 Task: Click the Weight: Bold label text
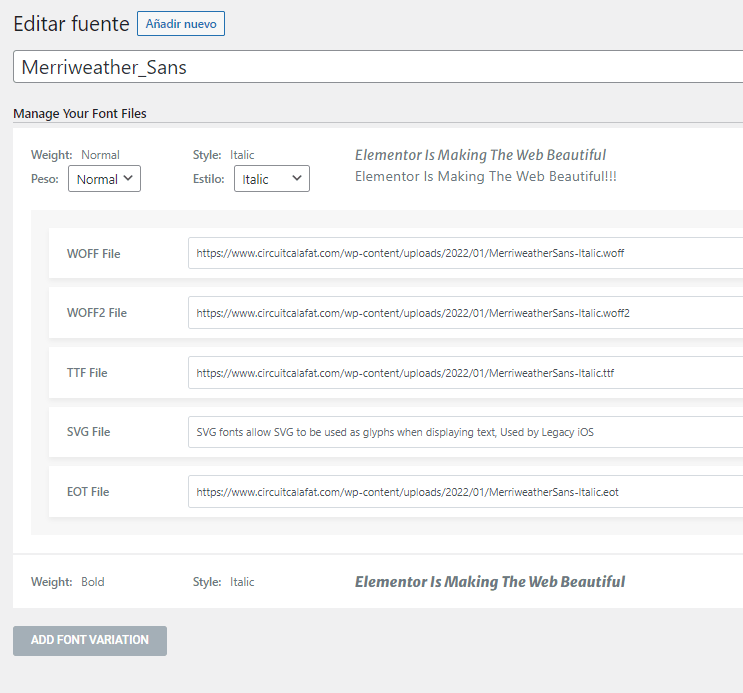(68, 582)
